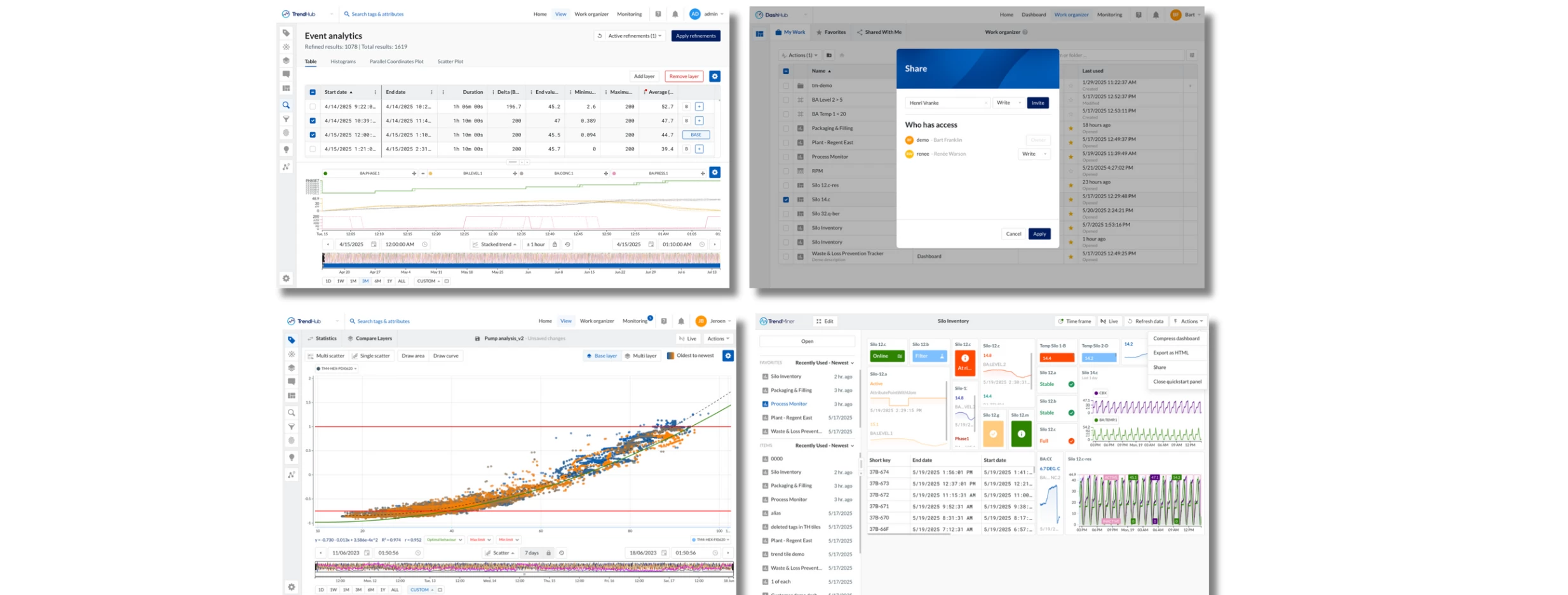Click Remove layer button
The width and height of the screenshot is (1568, 595).
point(684,76)
